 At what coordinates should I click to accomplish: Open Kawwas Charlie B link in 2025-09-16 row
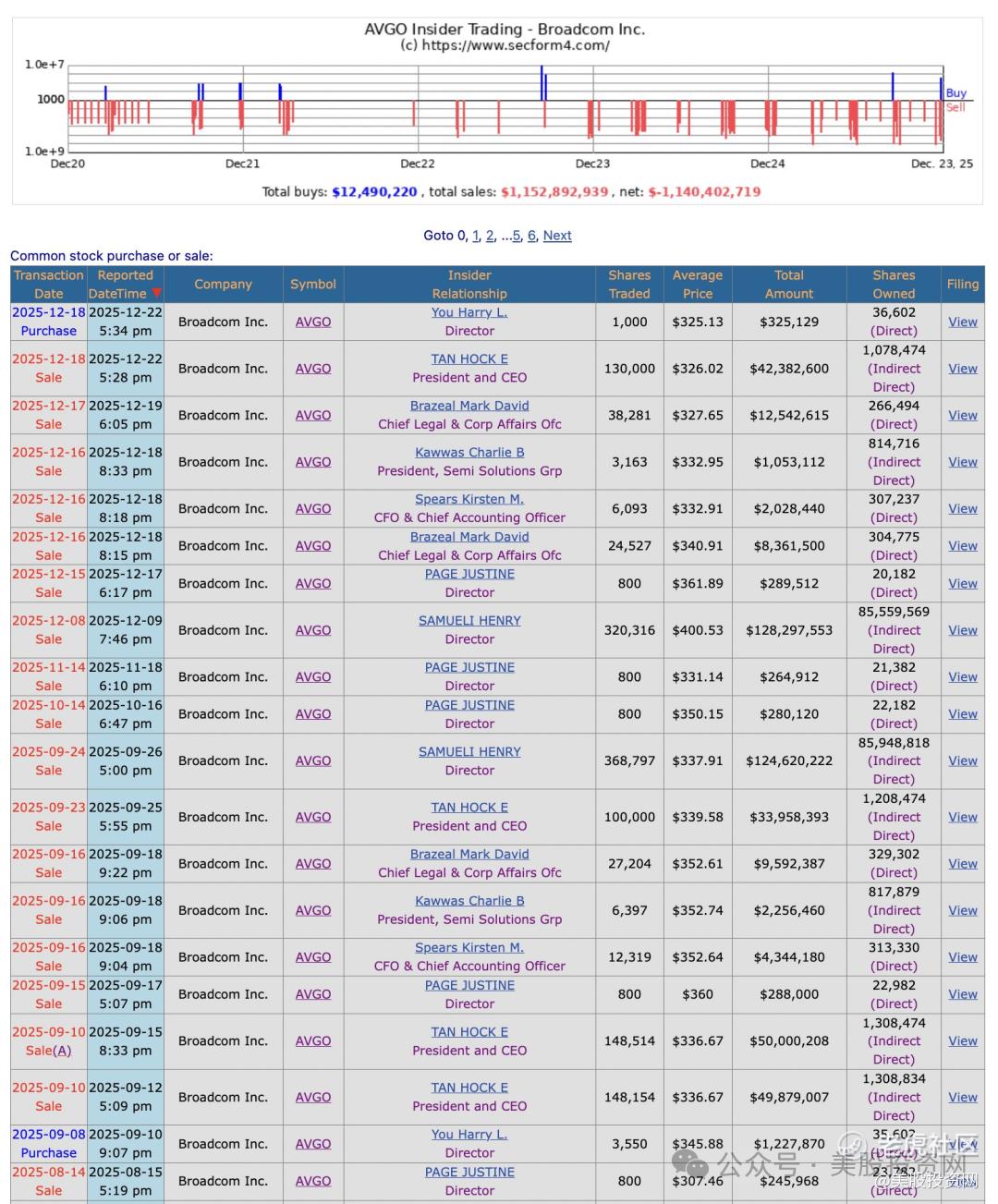469,901
